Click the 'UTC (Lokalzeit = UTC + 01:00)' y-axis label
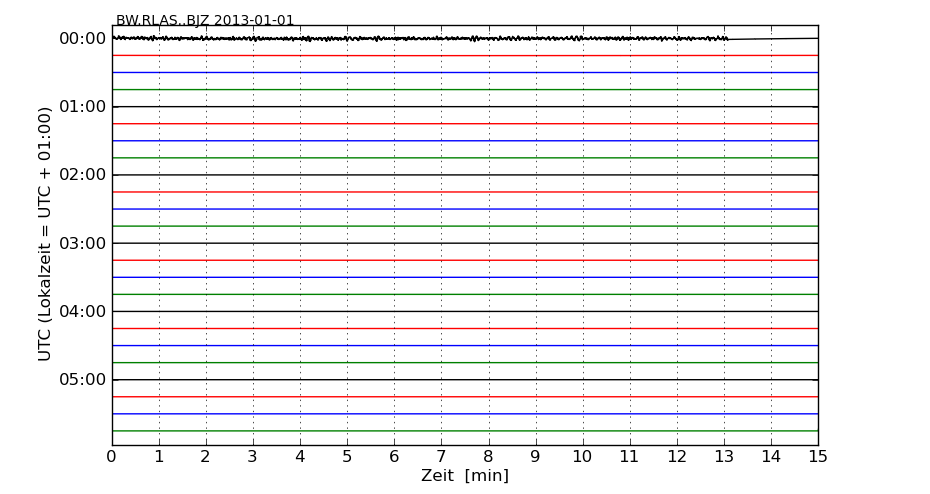Screen dimensions: 930x494 [45, 233]
